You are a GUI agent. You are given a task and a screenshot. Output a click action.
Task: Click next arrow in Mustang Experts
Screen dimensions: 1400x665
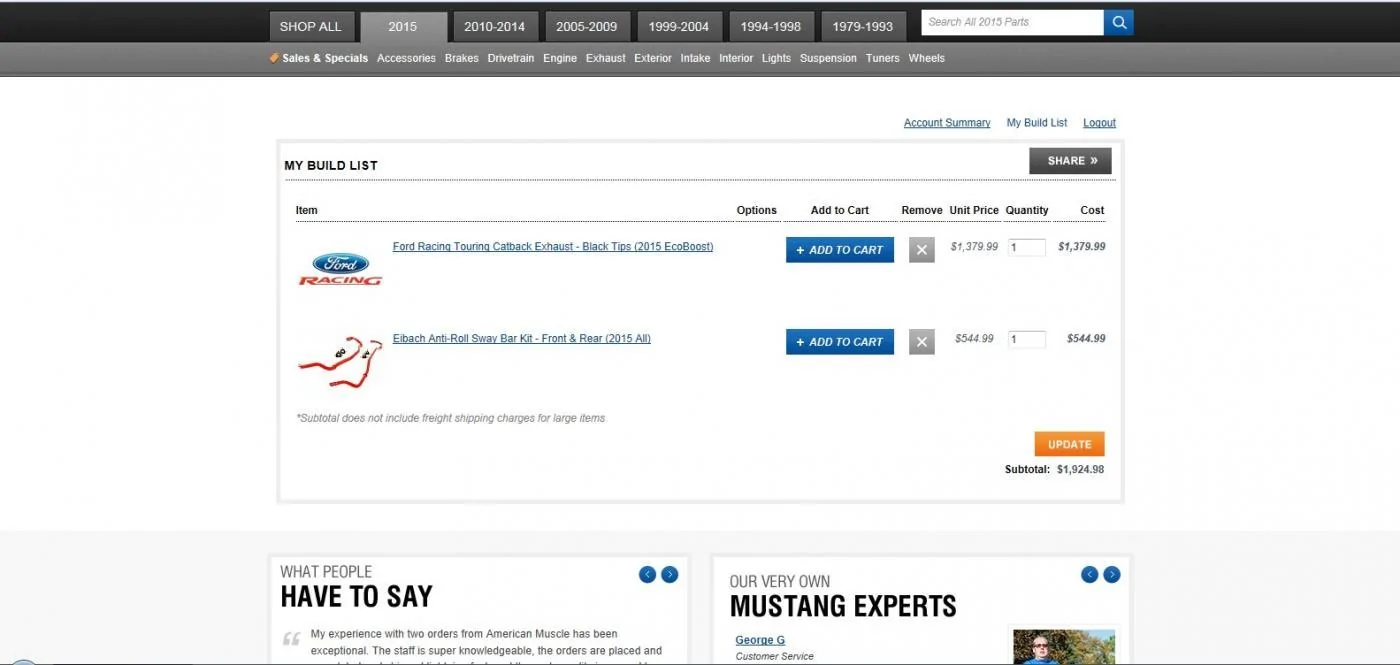1111,574
